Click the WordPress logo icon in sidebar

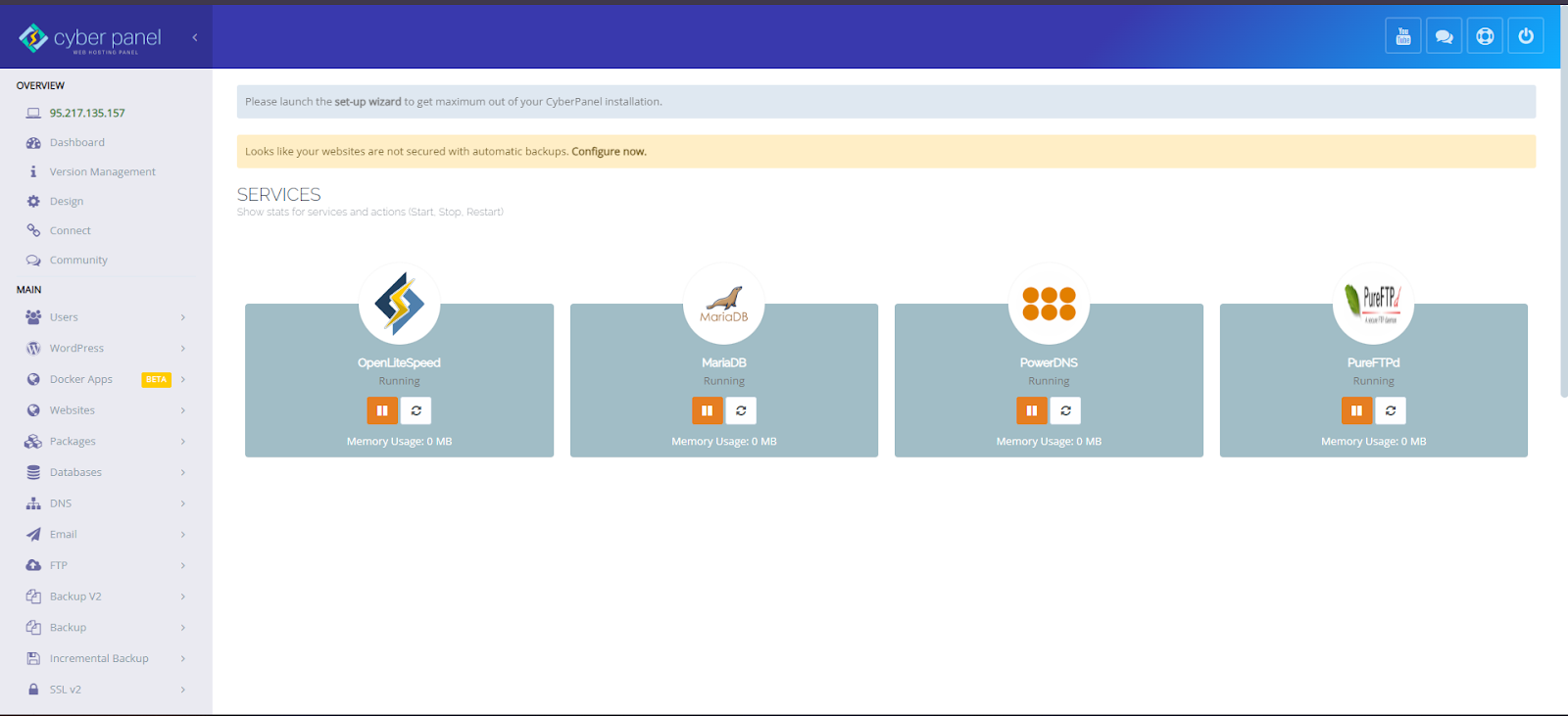33,348
